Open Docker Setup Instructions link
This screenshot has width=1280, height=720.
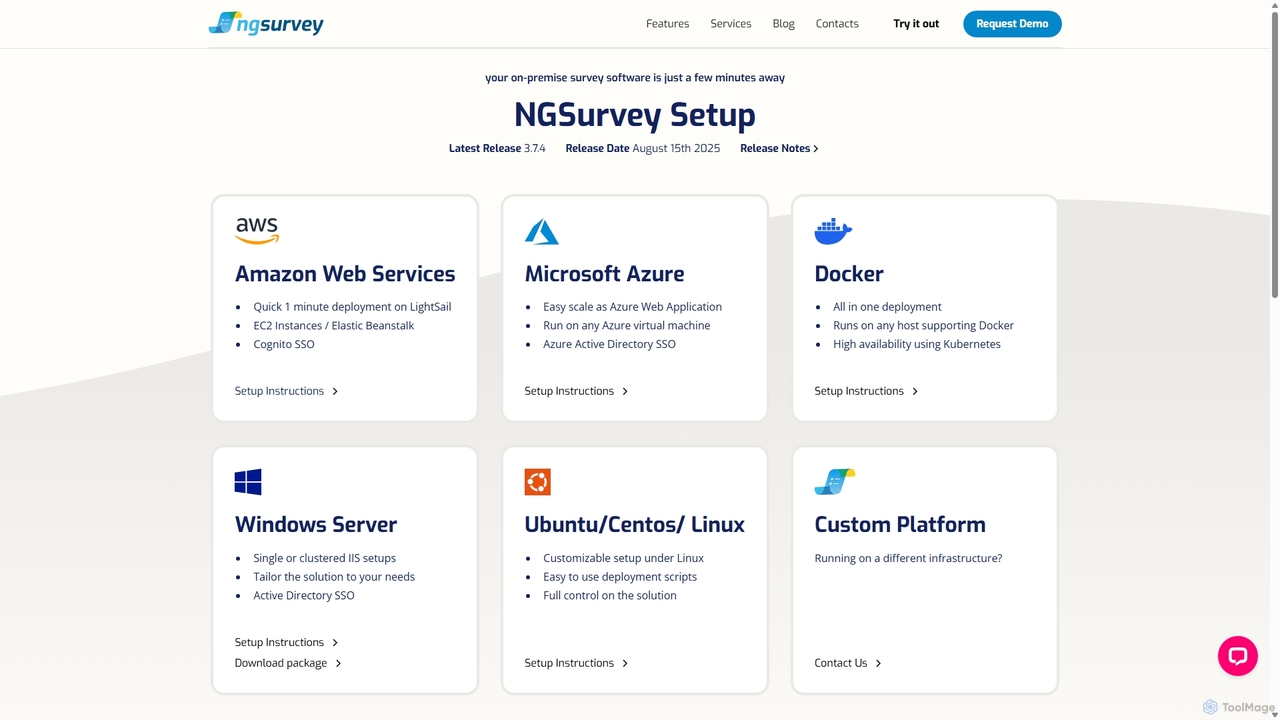(859, 391)
